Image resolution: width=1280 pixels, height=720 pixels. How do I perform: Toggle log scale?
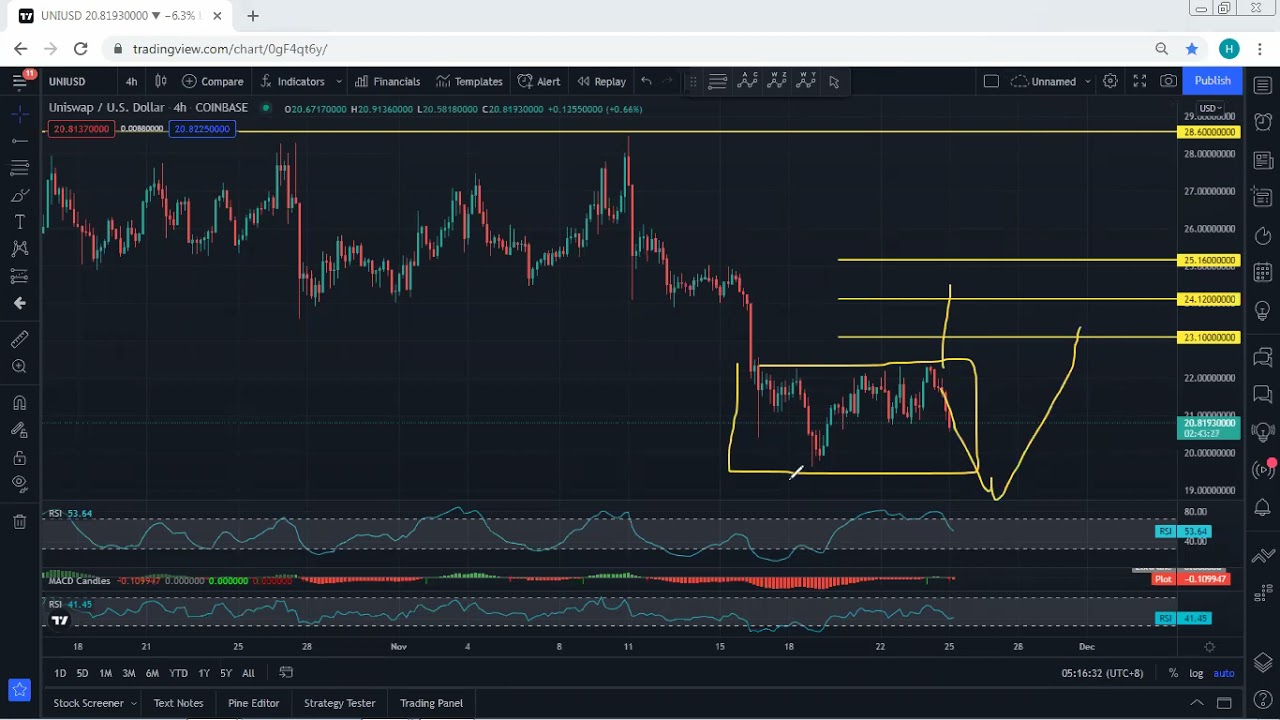tap(1196, 673)
